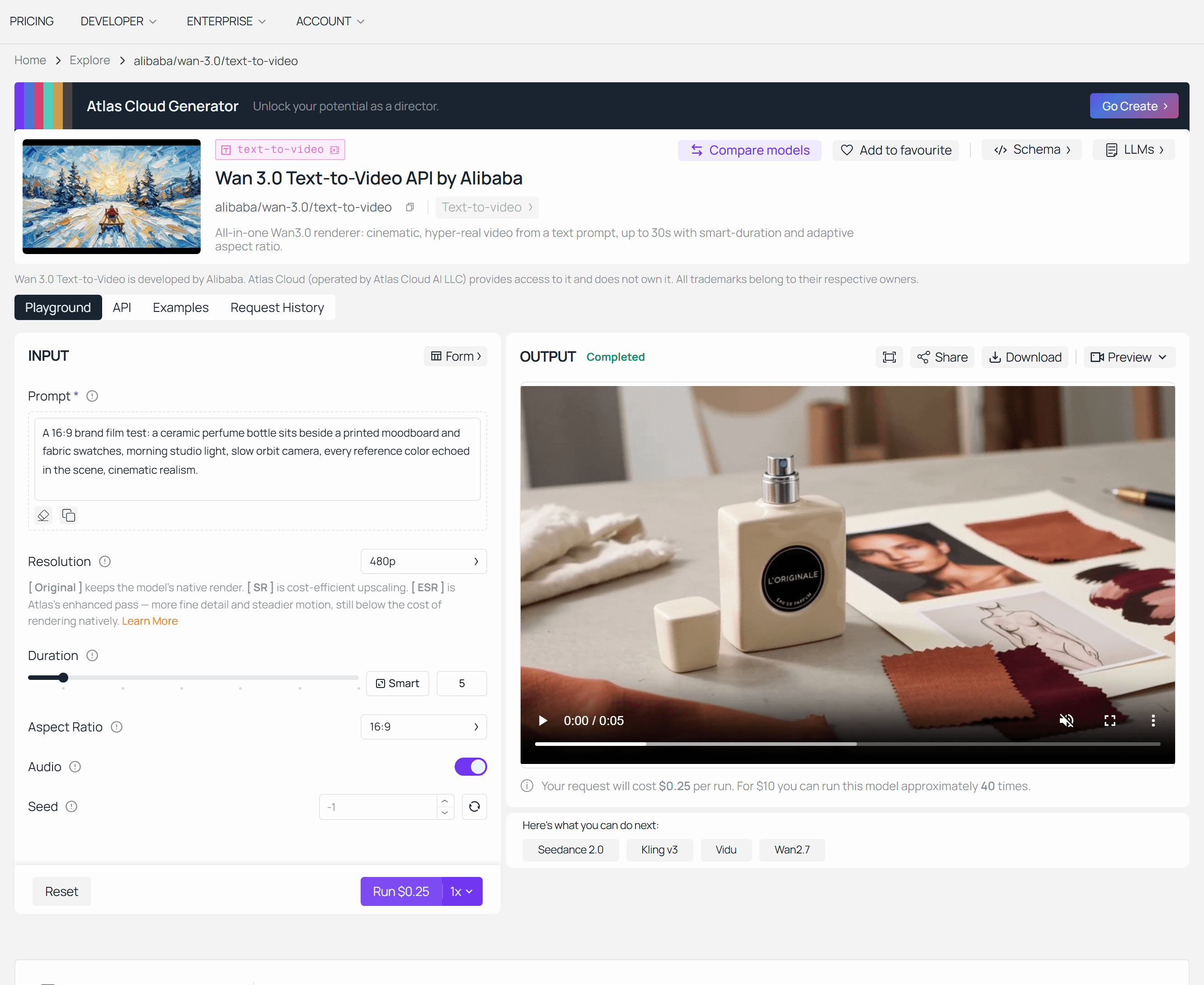This screenshot has height=985, width=1204.
Task: Click the snowy painting model thumbnail
Action: point(112,196)
